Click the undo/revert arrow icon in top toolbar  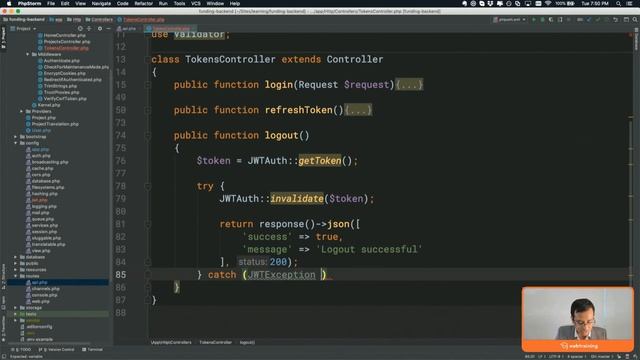tap(616, 20)
